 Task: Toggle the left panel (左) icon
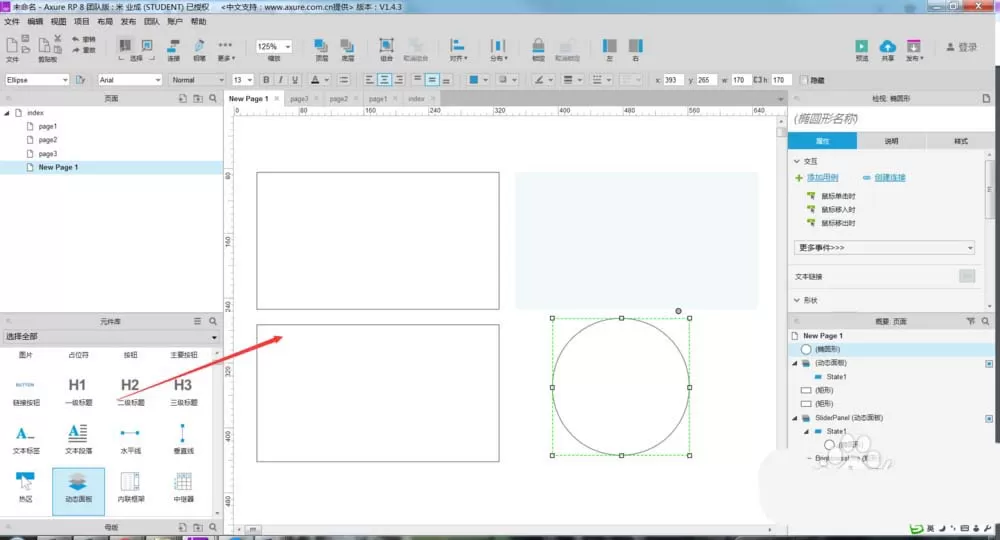click(610, 45)
